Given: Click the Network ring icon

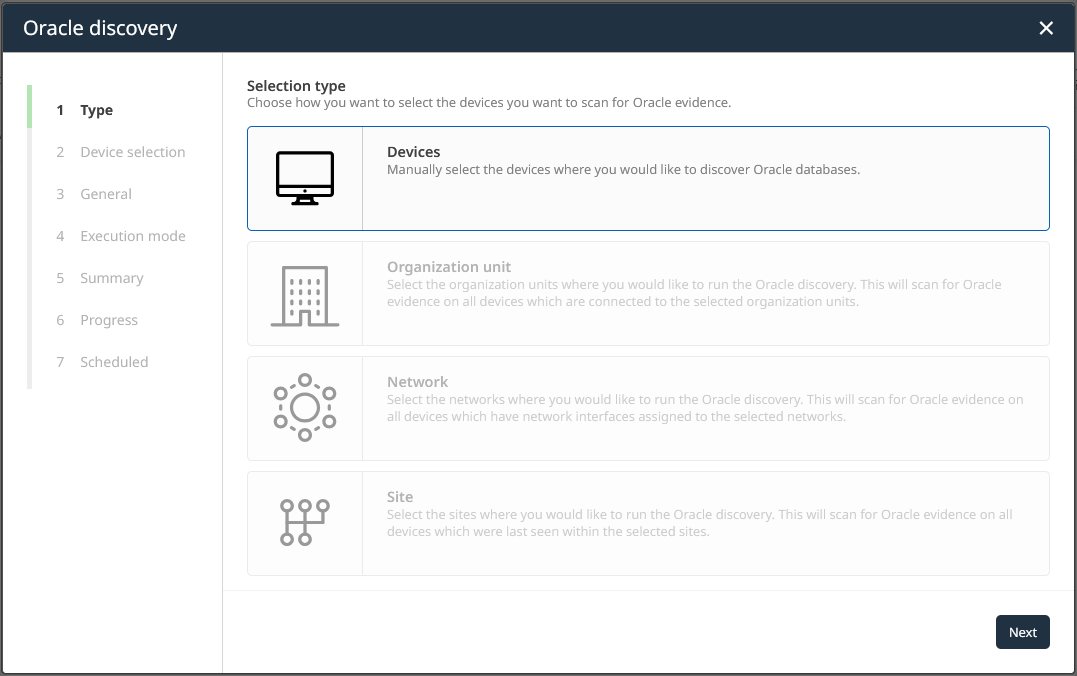Looking at the screenshot, I should (x=305, y=408).
